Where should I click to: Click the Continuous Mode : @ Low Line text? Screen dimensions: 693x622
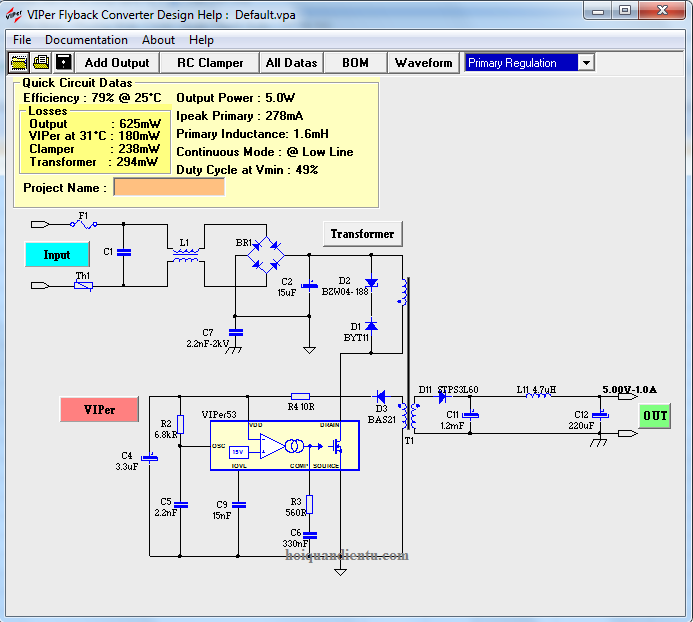click(265, 152)
